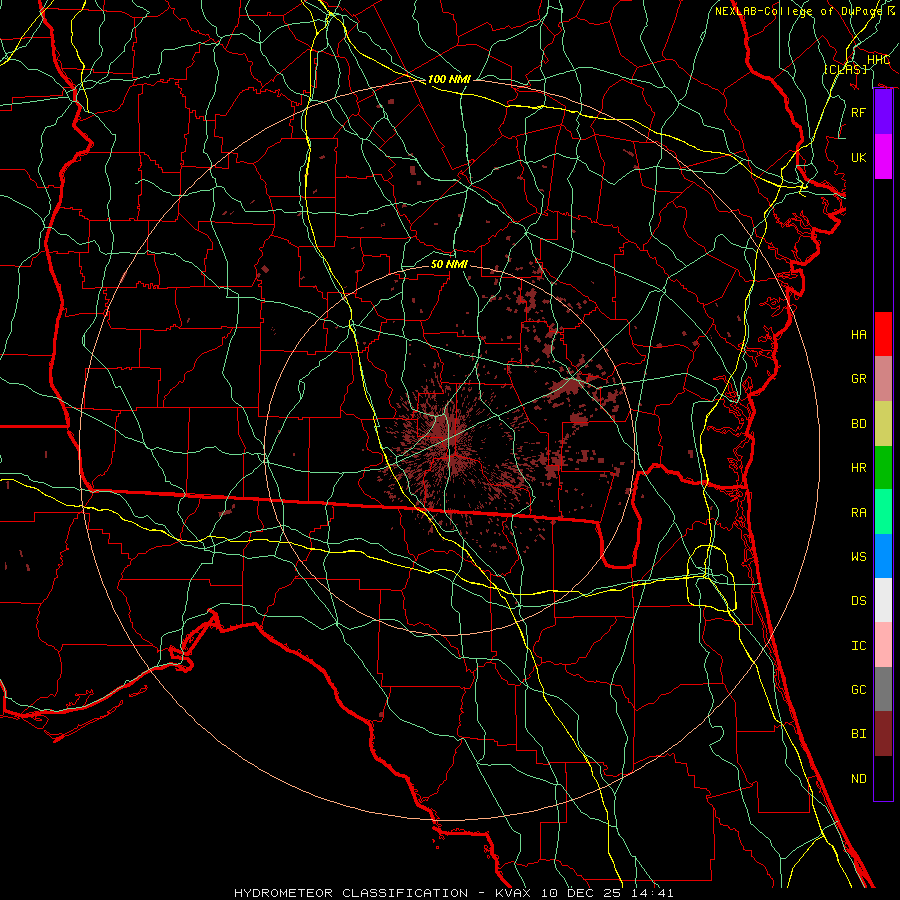Click the 50 NMI range ring label
900x900 pixels.
pos(449,264)
